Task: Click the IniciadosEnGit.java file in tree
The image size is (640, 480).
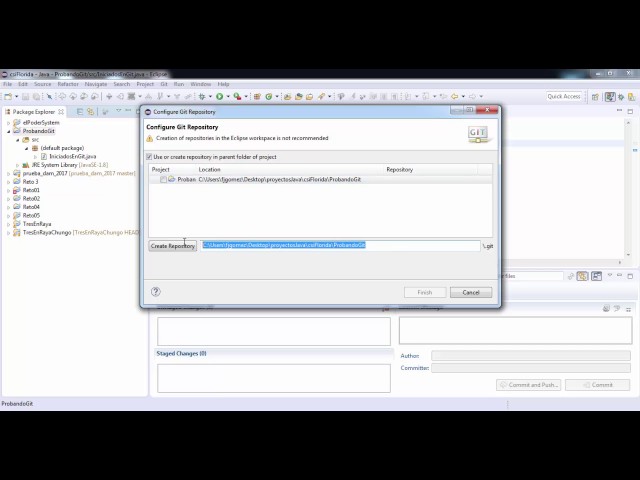Action: 73,156
